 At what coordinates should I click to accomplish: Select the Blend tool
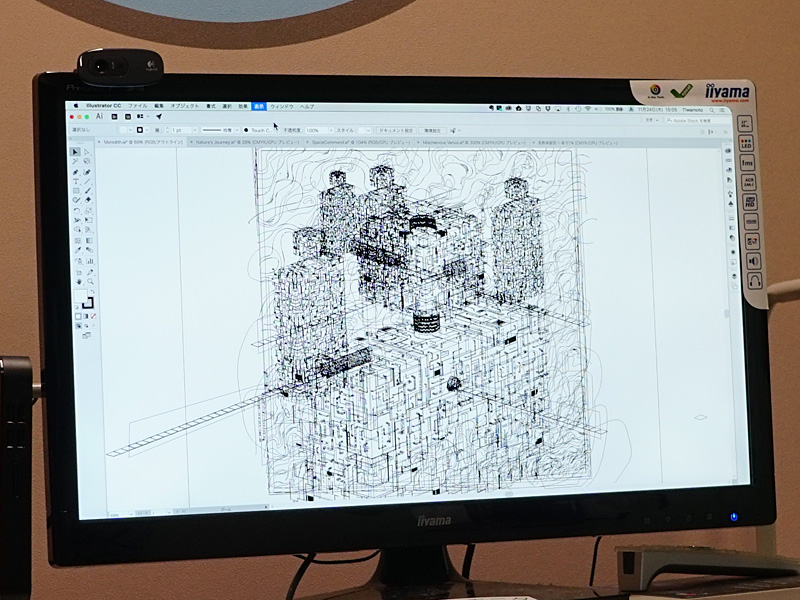pyautogui.click(x=89, y=249)
